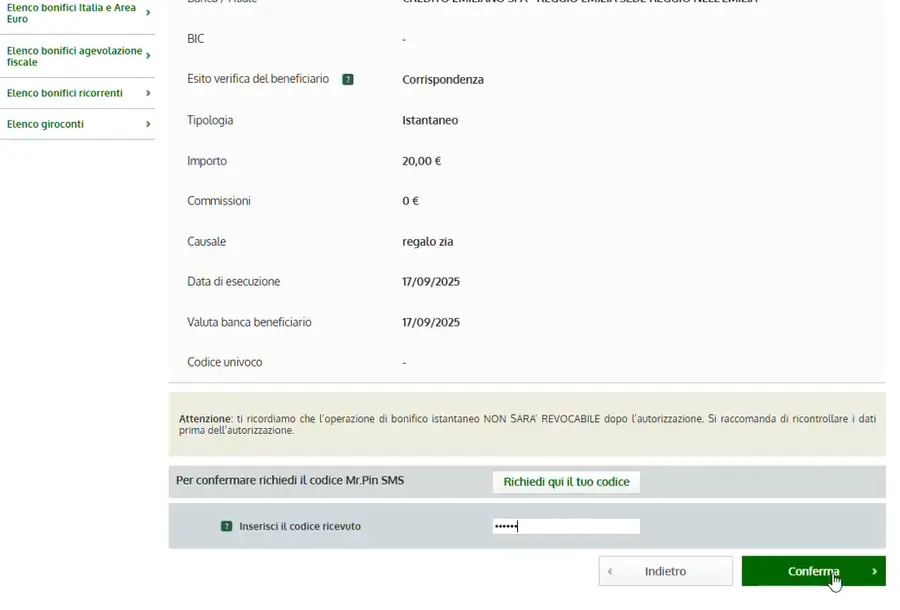
Task: Select Elenco giroconti in sidebar
Action: point(45,124)
